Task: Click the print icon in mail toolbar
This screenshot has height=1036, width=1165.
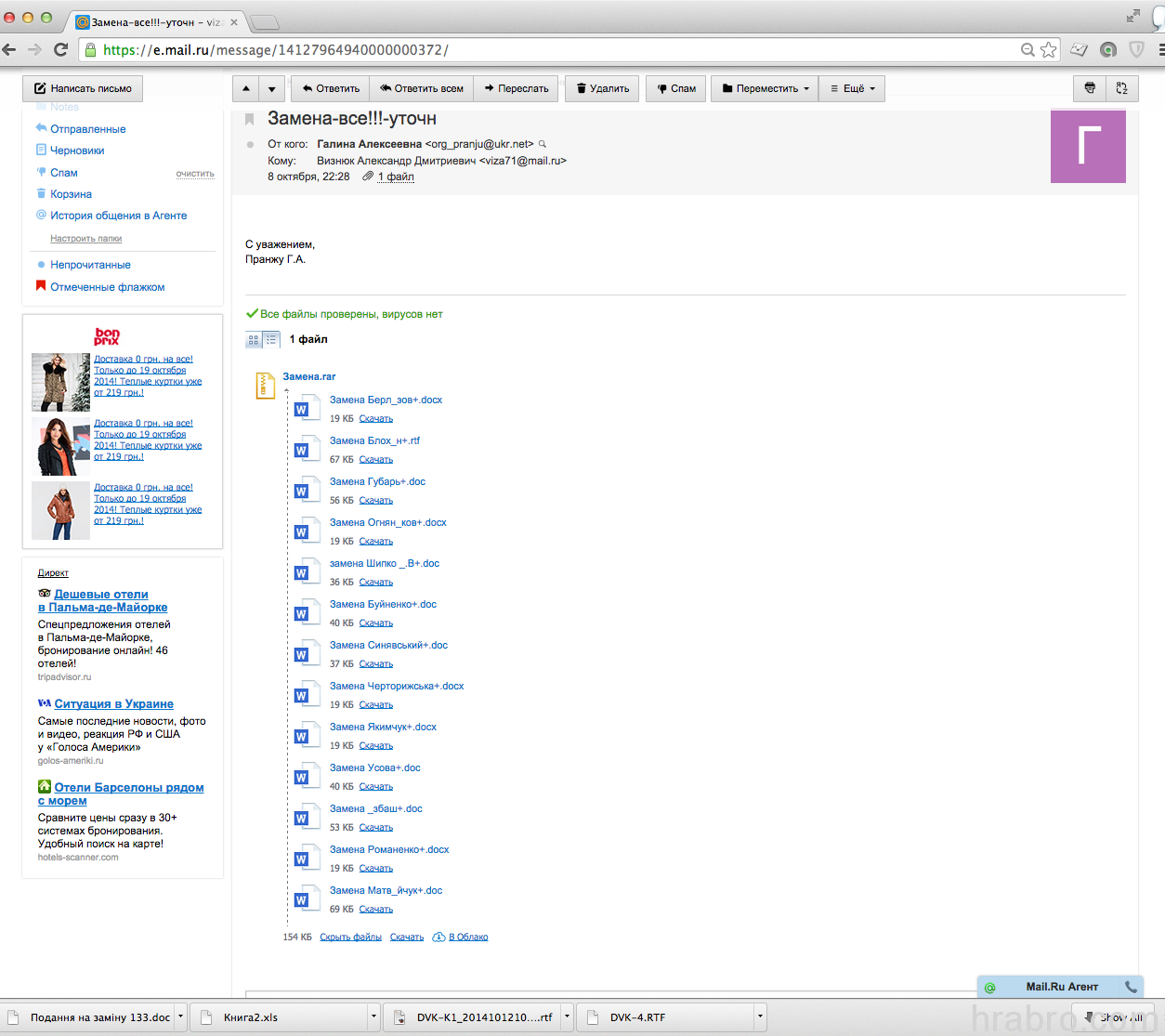Action: click(x=1090, y=88)
